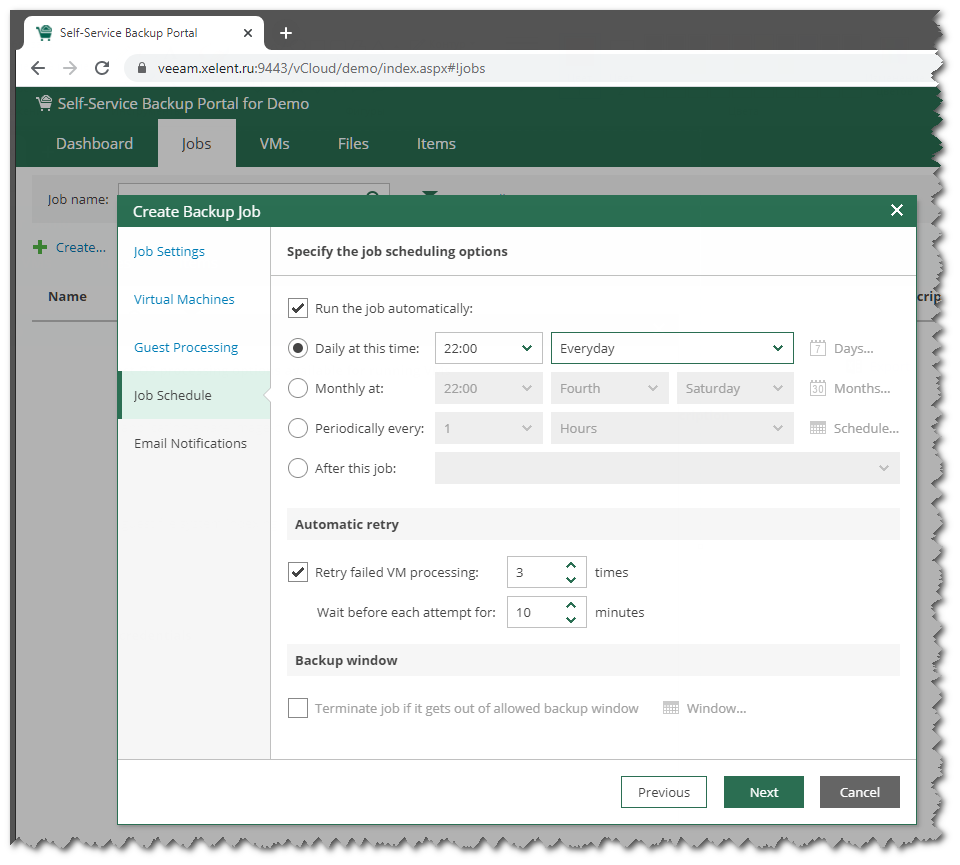Click the Cancel button
The image size is (960, 865).
point(860,792)
